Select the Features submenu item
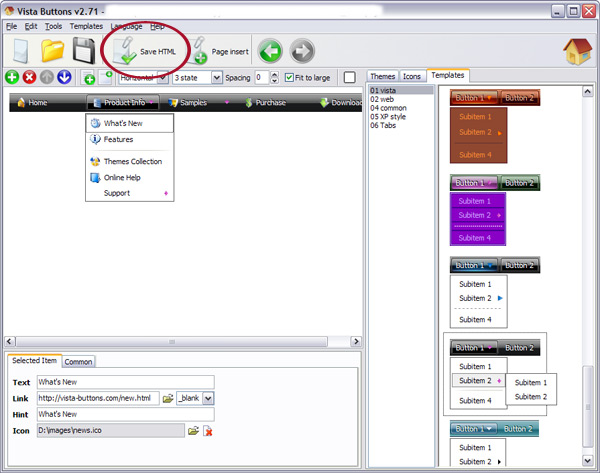 point(129,139)
